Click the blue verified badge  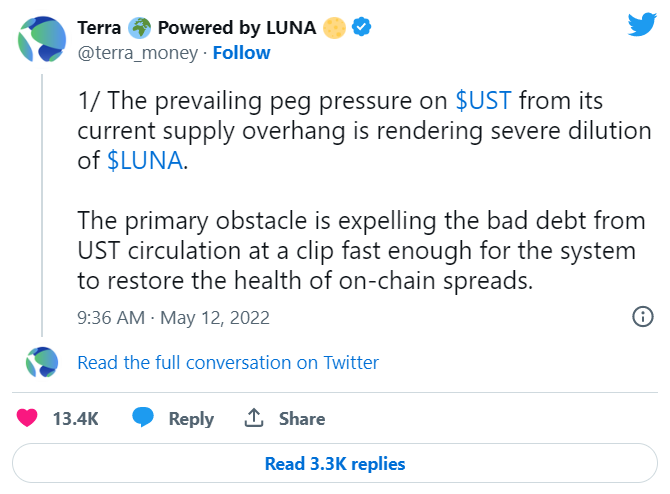362,27
